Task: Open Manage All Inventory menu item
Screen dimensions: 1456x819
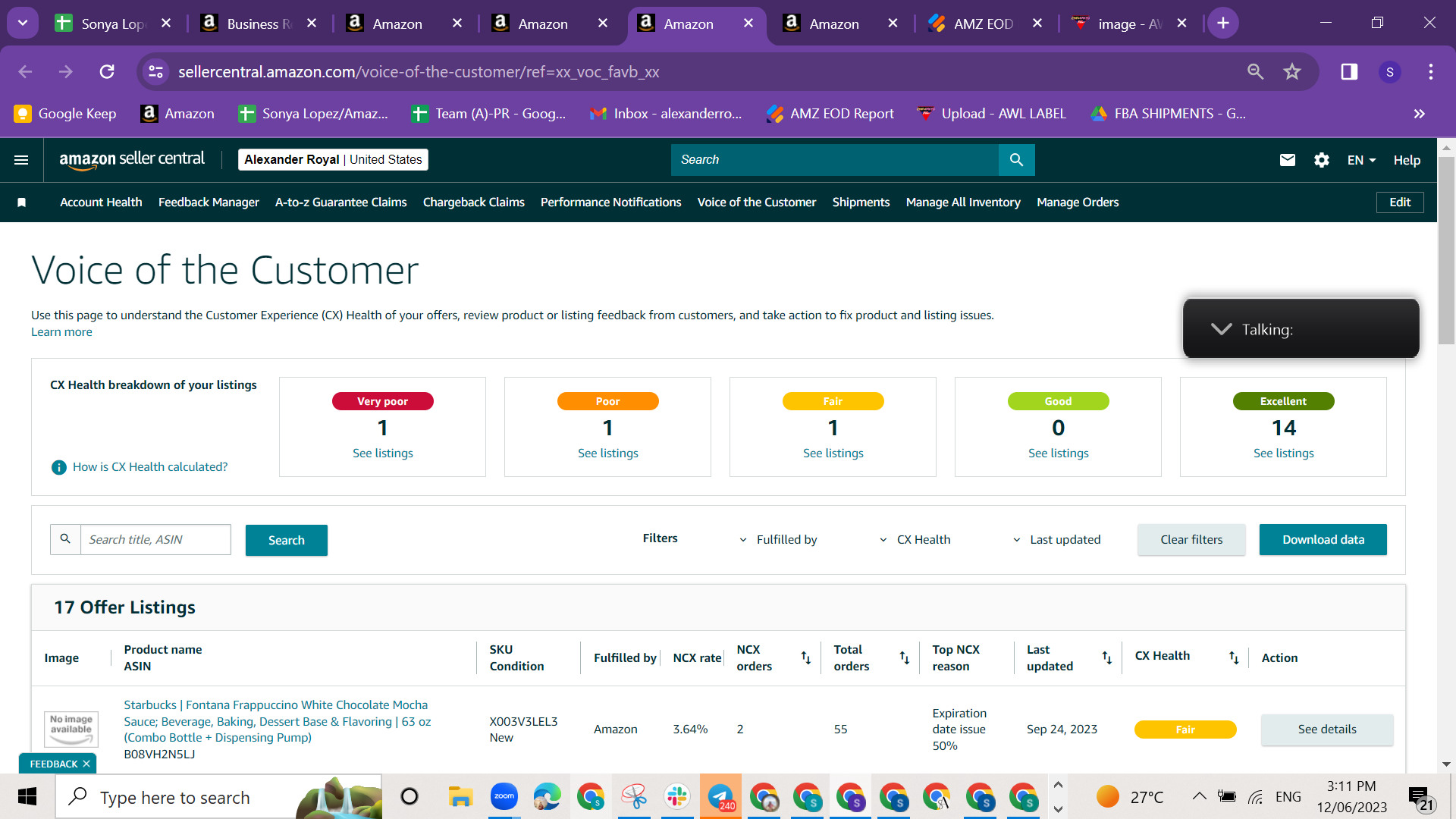Action: click(963, 202)
